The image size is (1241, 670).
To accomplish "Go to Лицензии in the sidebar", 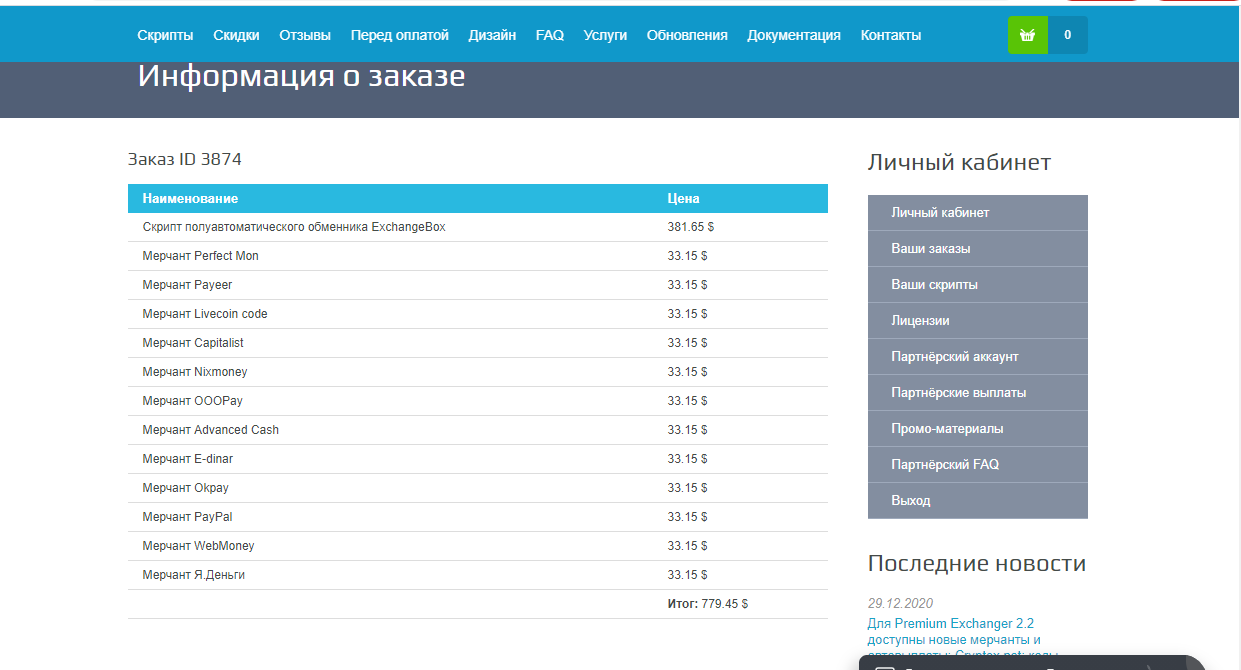I will pos(978,321).
